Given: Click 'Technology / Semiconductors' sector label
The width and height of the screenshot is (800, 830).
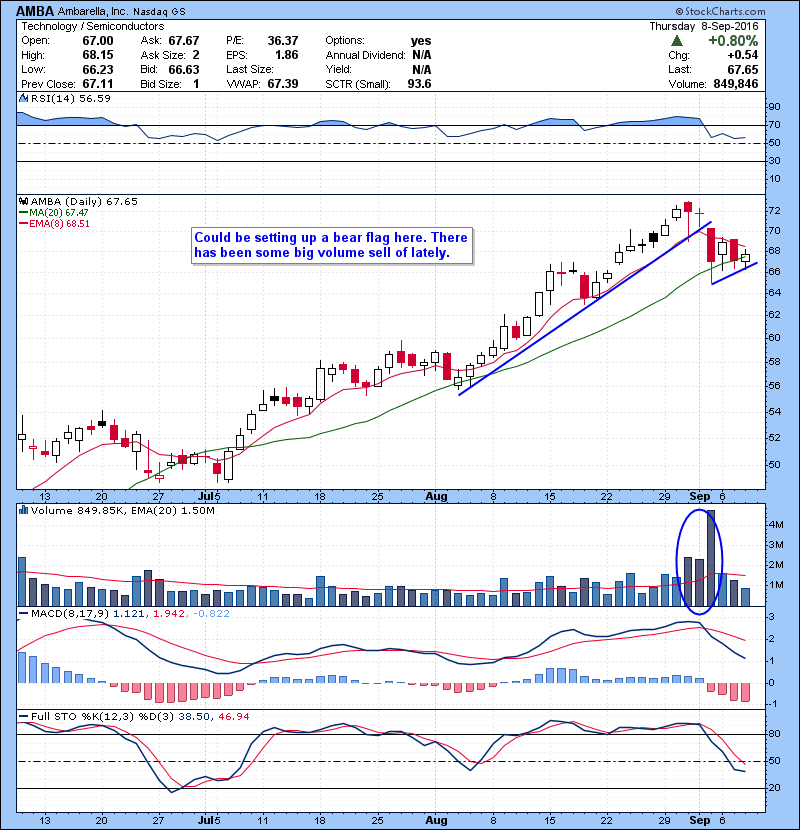Looking at the screenshot, I should point(93,26).
